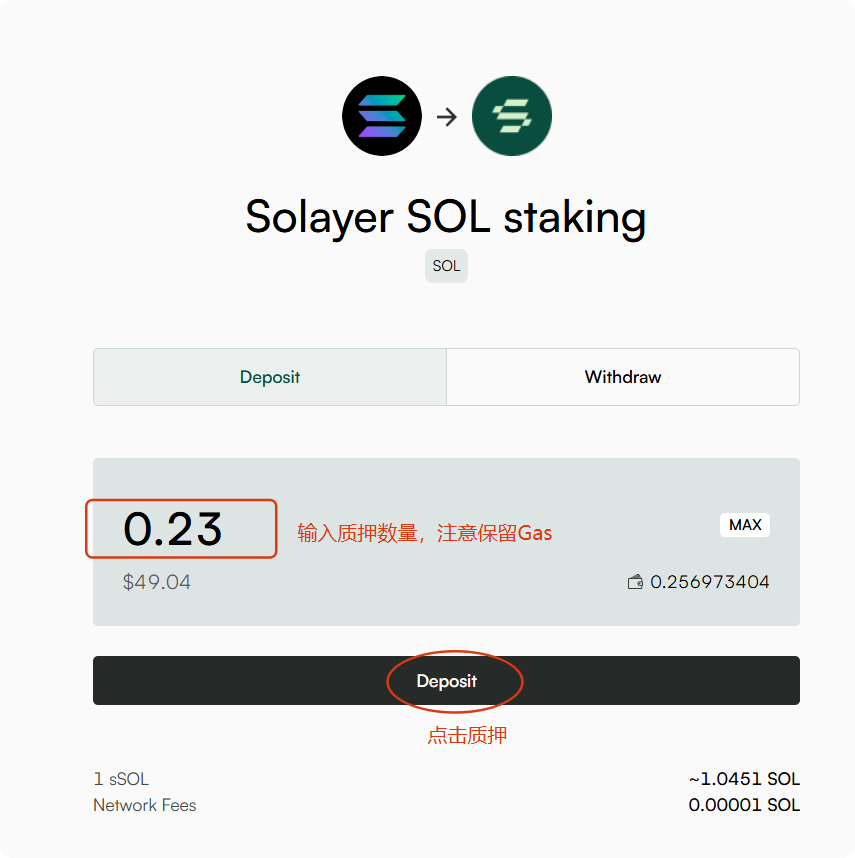Click the 0.00001 SOL fee value
The image size is (855, 858).
744,805
